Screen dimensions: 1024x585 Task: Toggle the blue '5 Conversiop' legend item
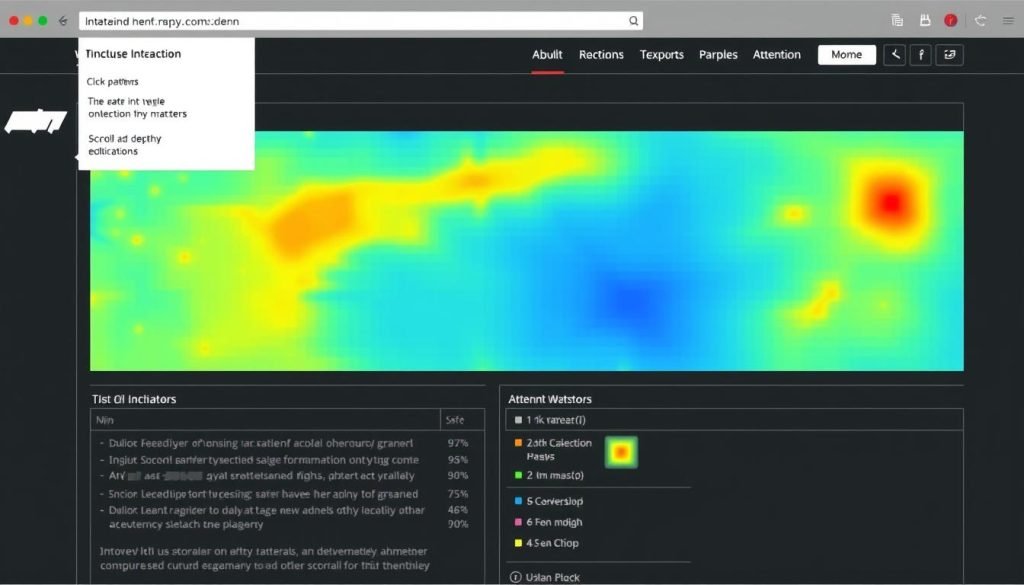pyautogui.click(x=518, y=501)
